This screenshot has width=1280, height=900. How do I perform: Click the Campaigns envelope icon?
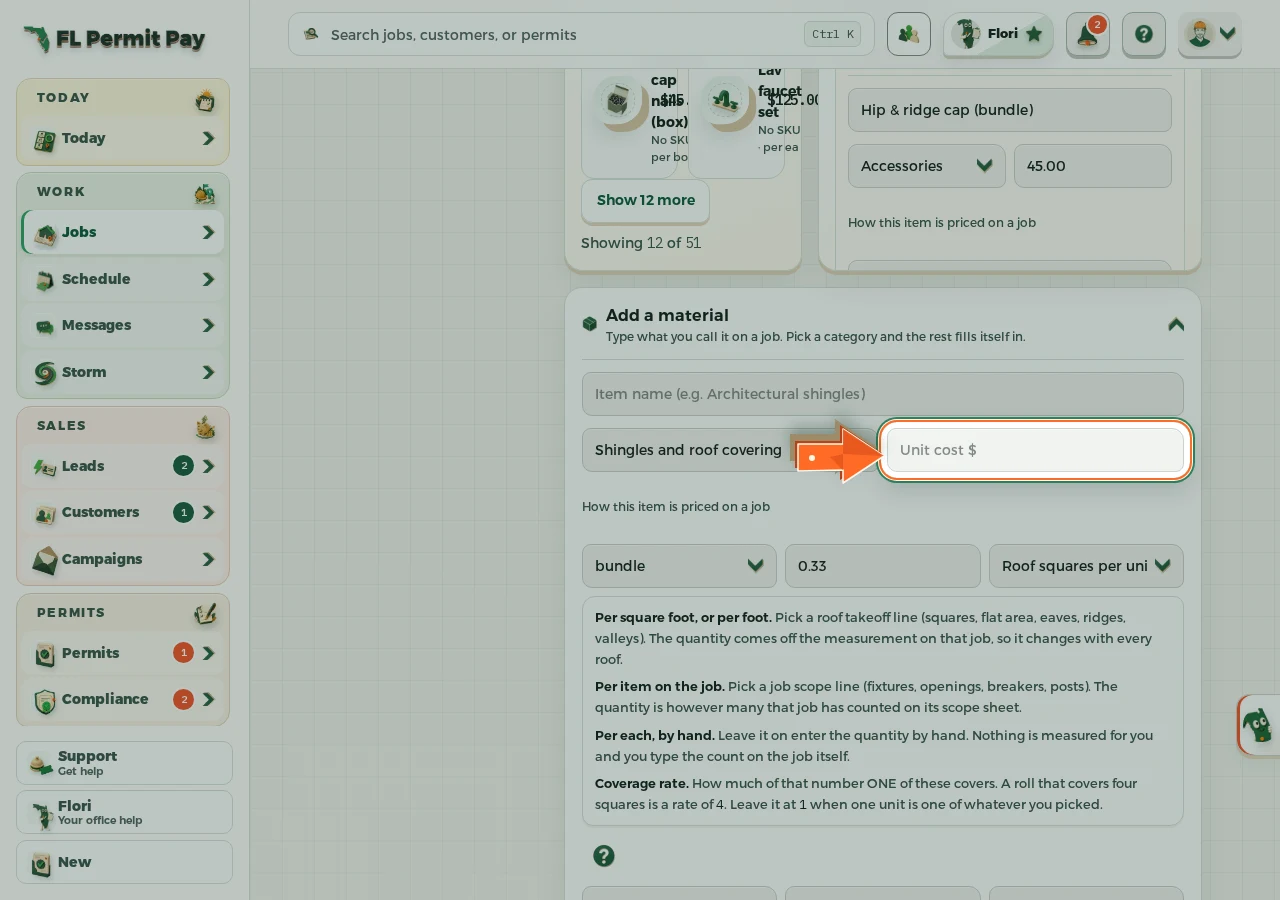tap(44, 560)
